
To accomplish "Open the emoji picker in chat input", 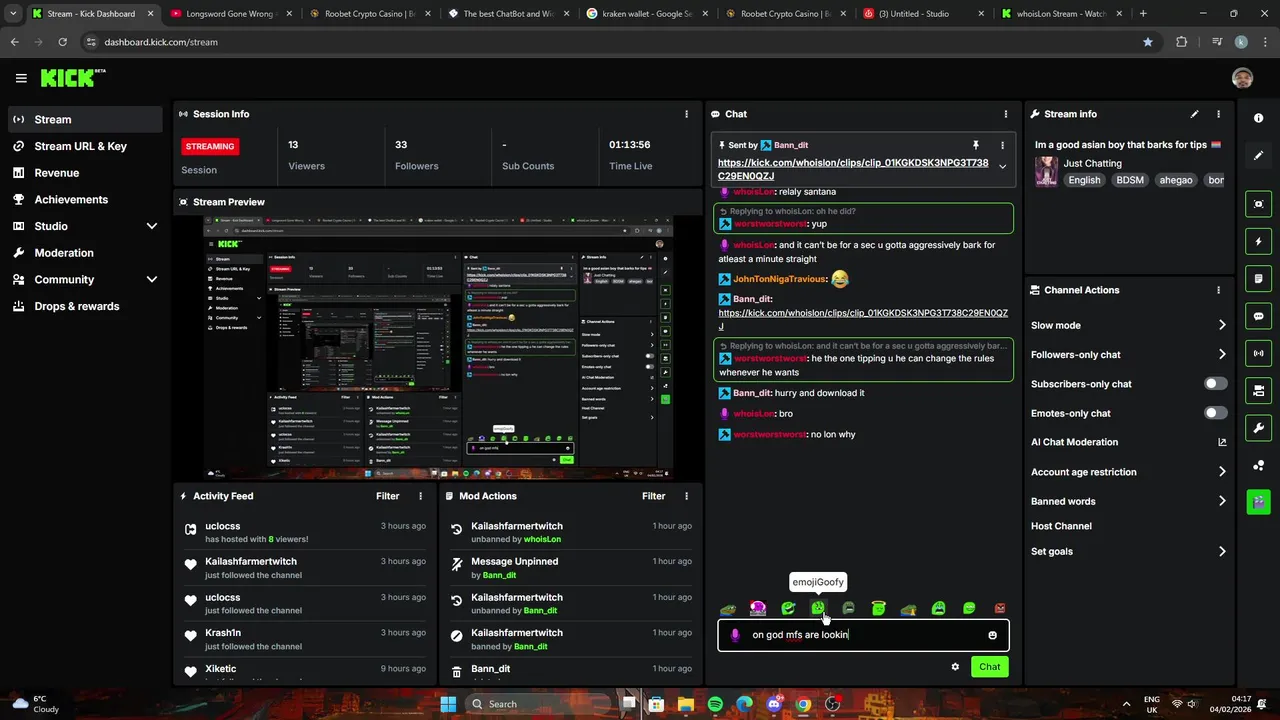I will coord(992,635).
